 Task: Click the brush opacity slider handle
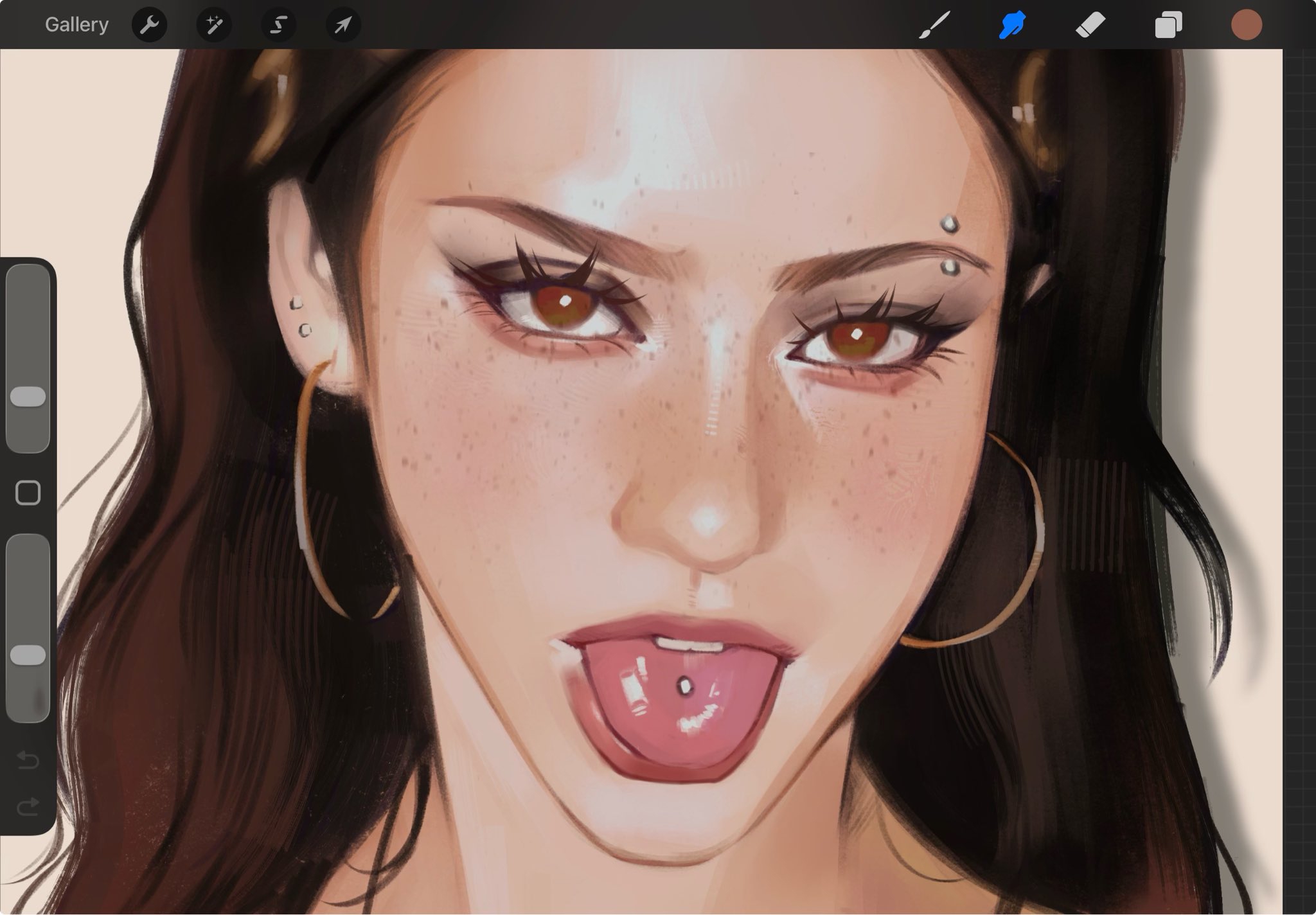(x=28, y=655)
